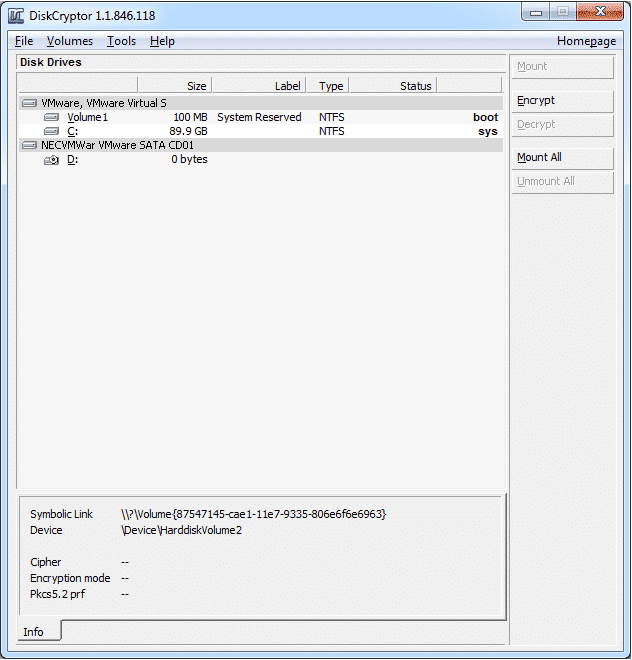Click the VMware Virtual S disk icon
The image size is (632, 660).
tap(29, 103)
